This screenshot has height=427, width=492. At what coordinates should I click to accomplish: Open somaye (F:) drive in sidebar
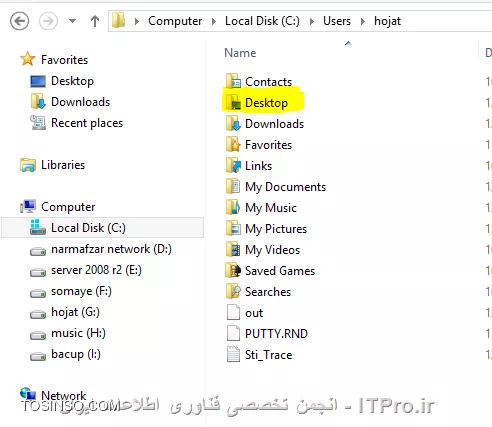[x=81, y=291]
